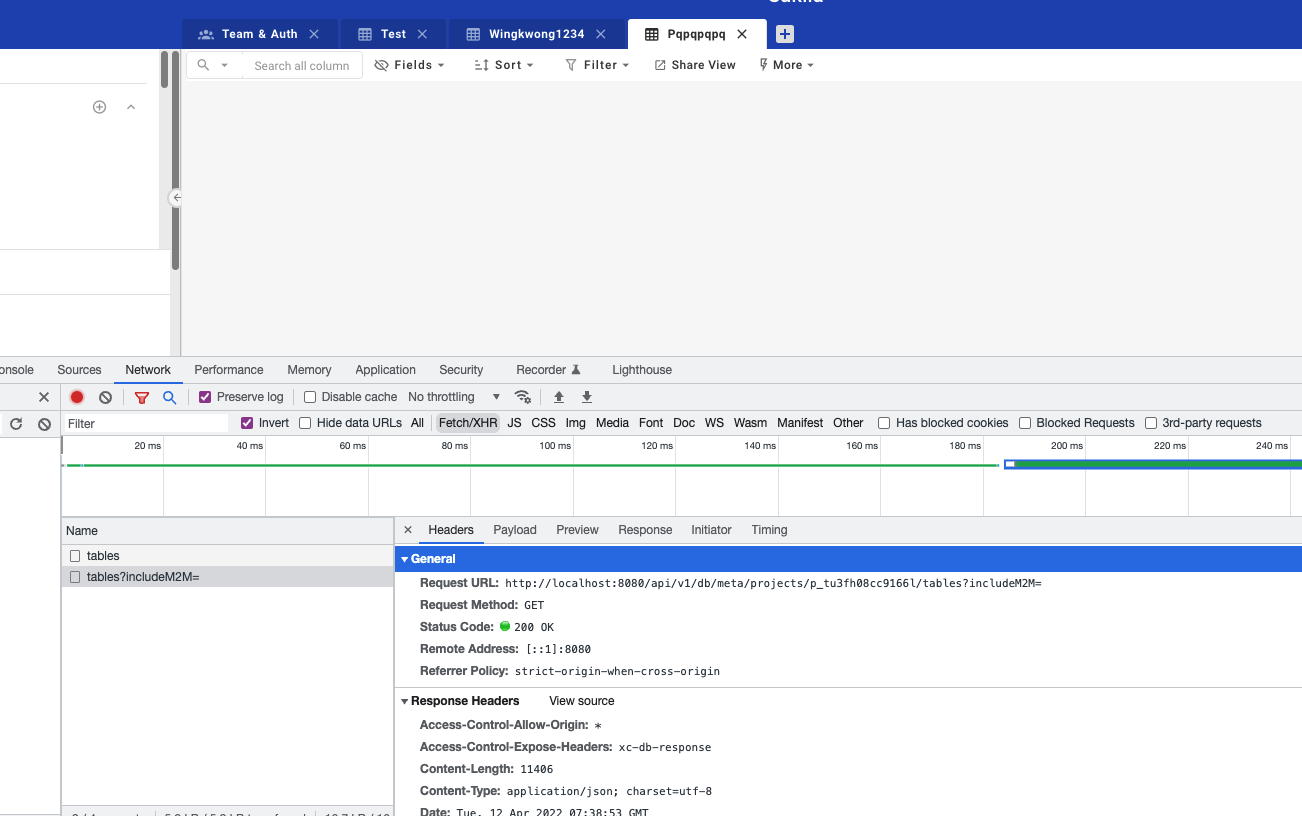This screenshot has height=816, width=1302.
Task: Click the green plus icon to add a new table
Action: click(99, 106)
